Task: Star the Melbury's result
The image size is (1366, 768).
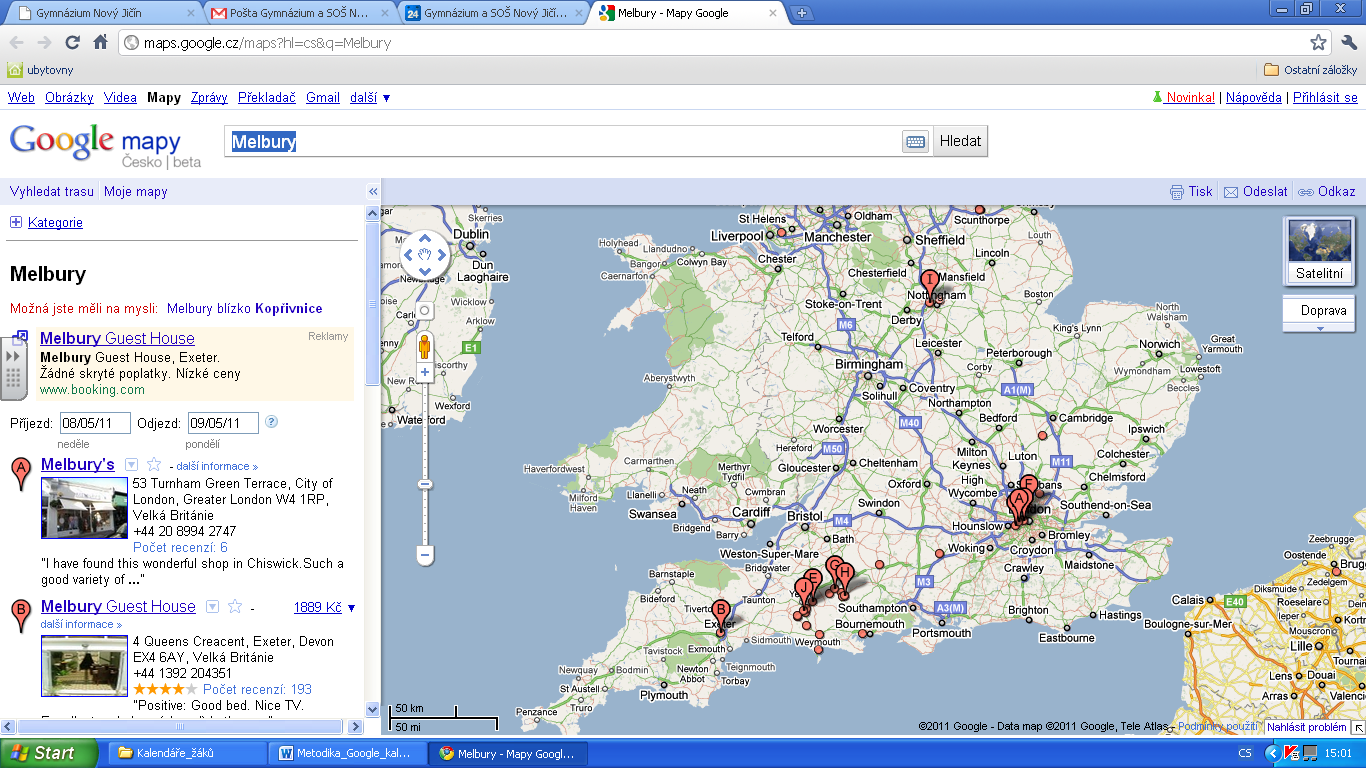Action: 154,465
